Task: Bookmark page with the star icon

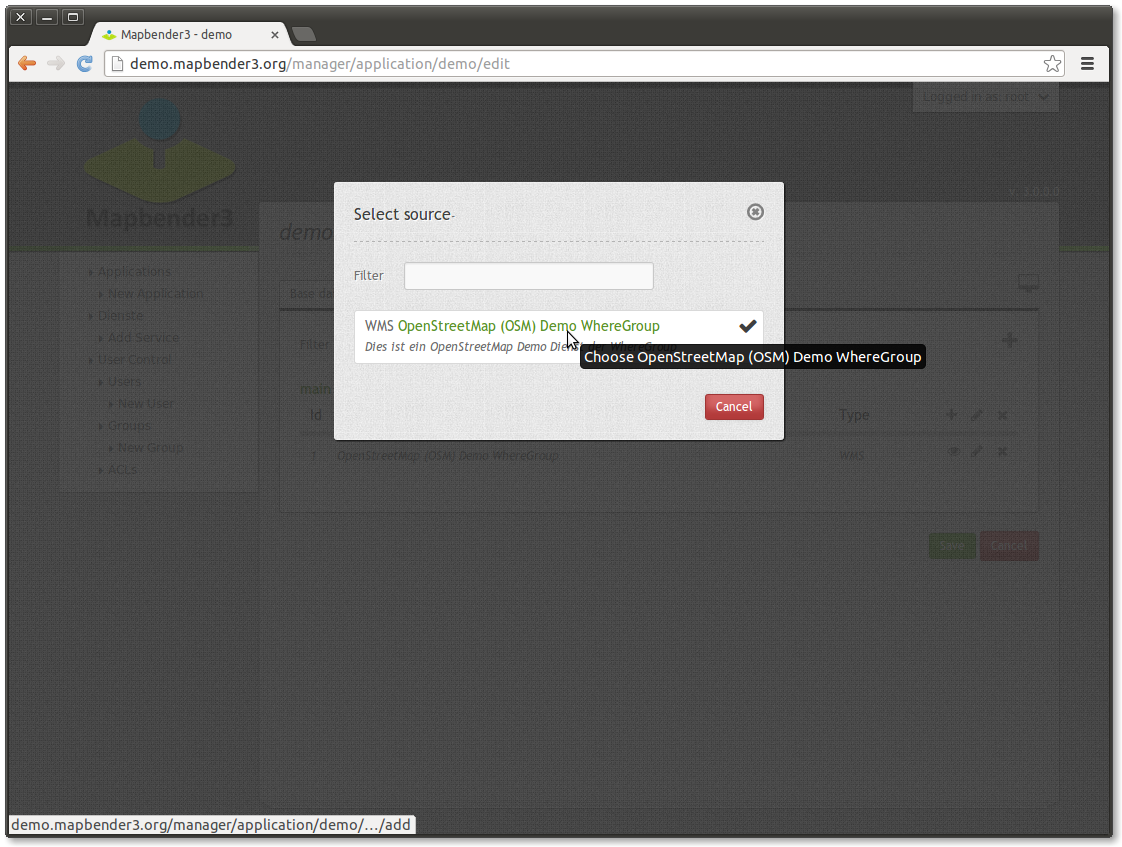Action: pos(1052,64)
